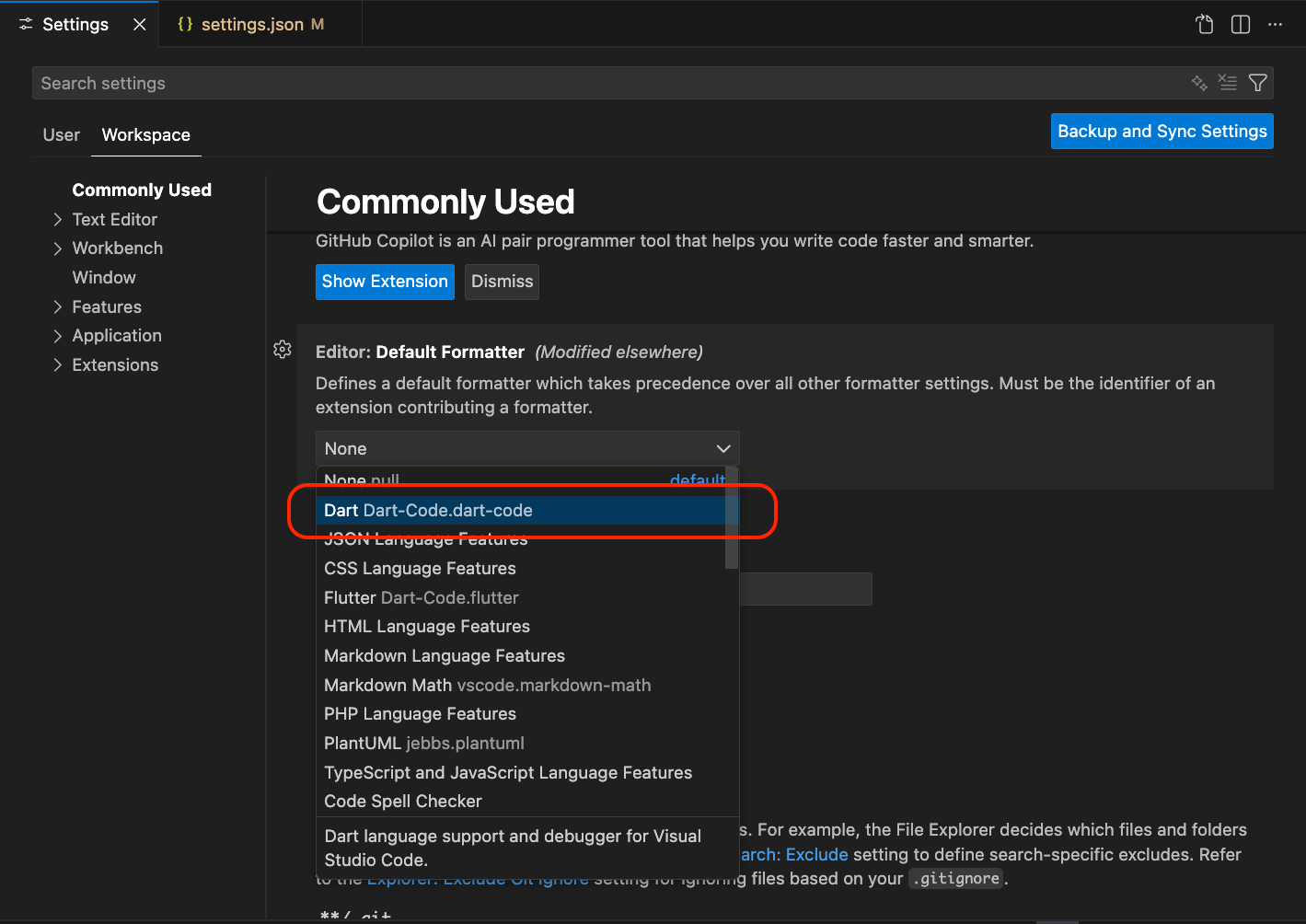
Task: Collapse the Default Formatter dropdown
Action: click(722, 448)
